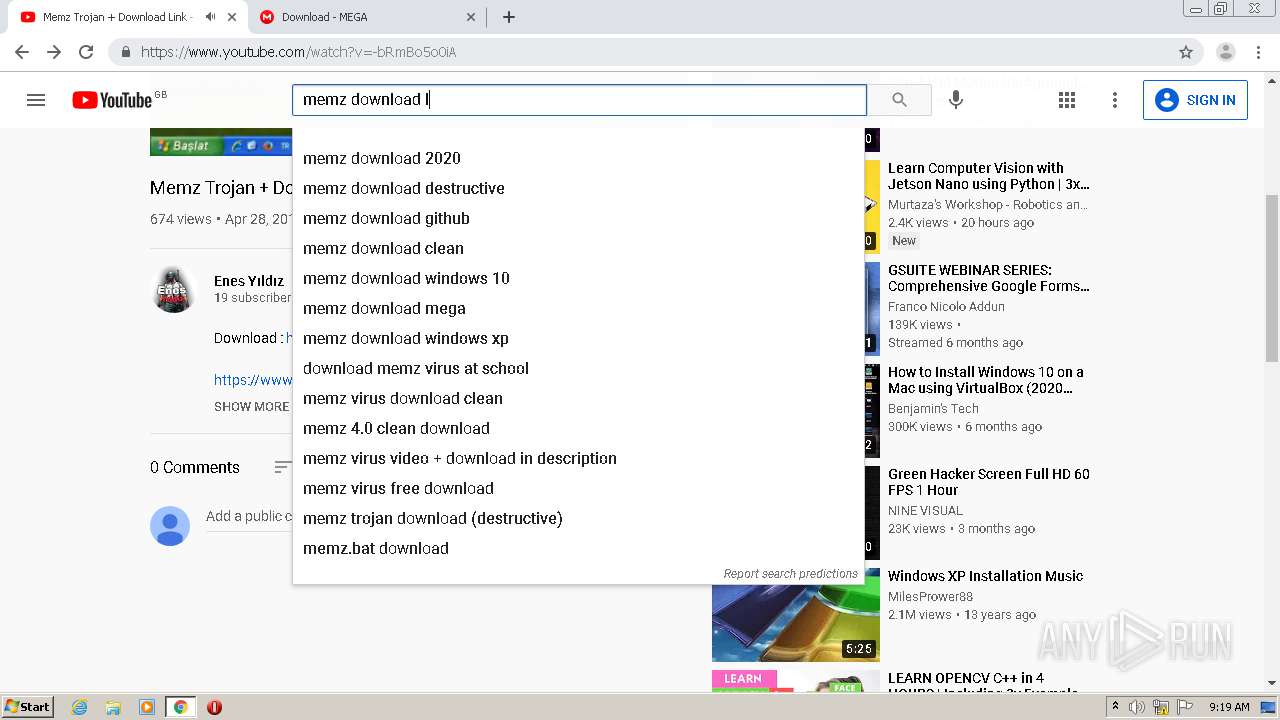Choose 'download memz virus at school'
The height and width of the screenshot is (720, 1280).
(x=578, y=368)
